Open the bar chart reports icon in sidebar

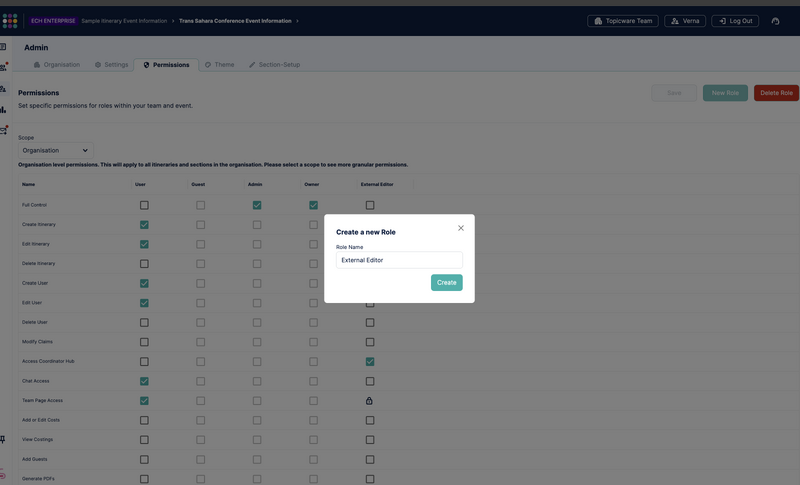point(3,110)
